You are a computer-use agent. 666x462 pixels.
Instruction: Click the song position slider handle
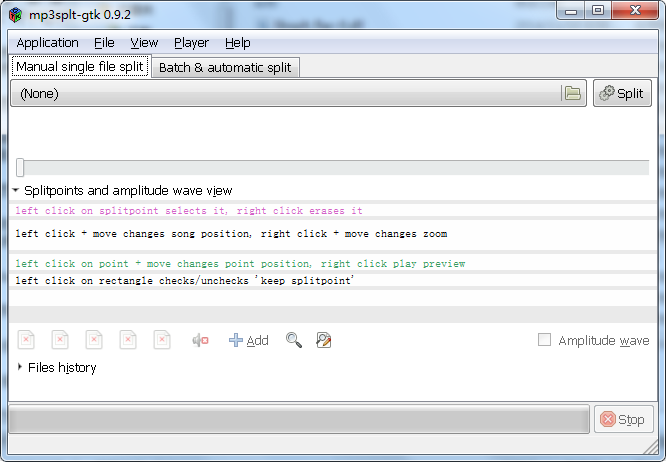20,167
